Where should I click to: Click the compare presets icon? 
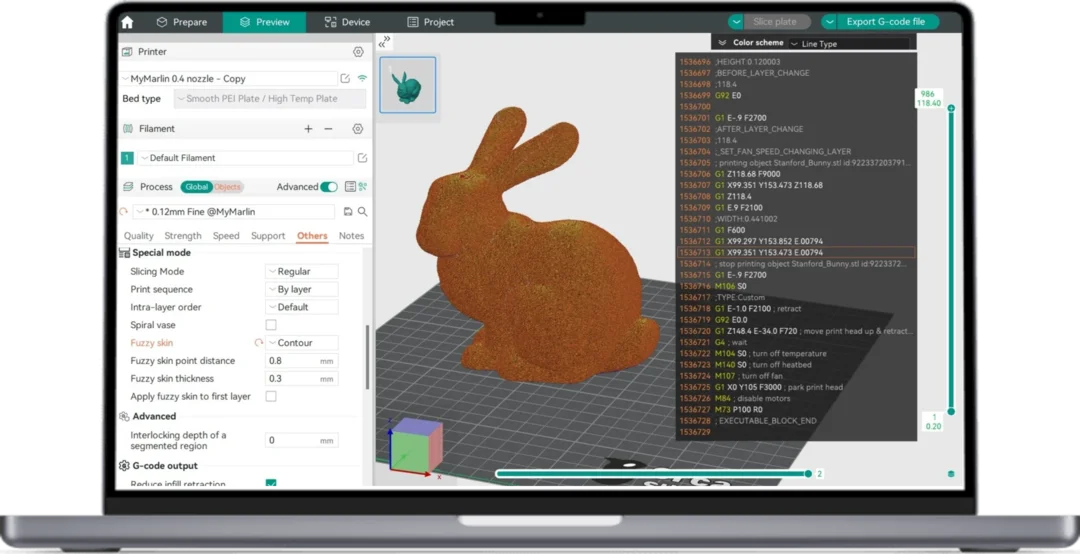(x=363, y=187)
